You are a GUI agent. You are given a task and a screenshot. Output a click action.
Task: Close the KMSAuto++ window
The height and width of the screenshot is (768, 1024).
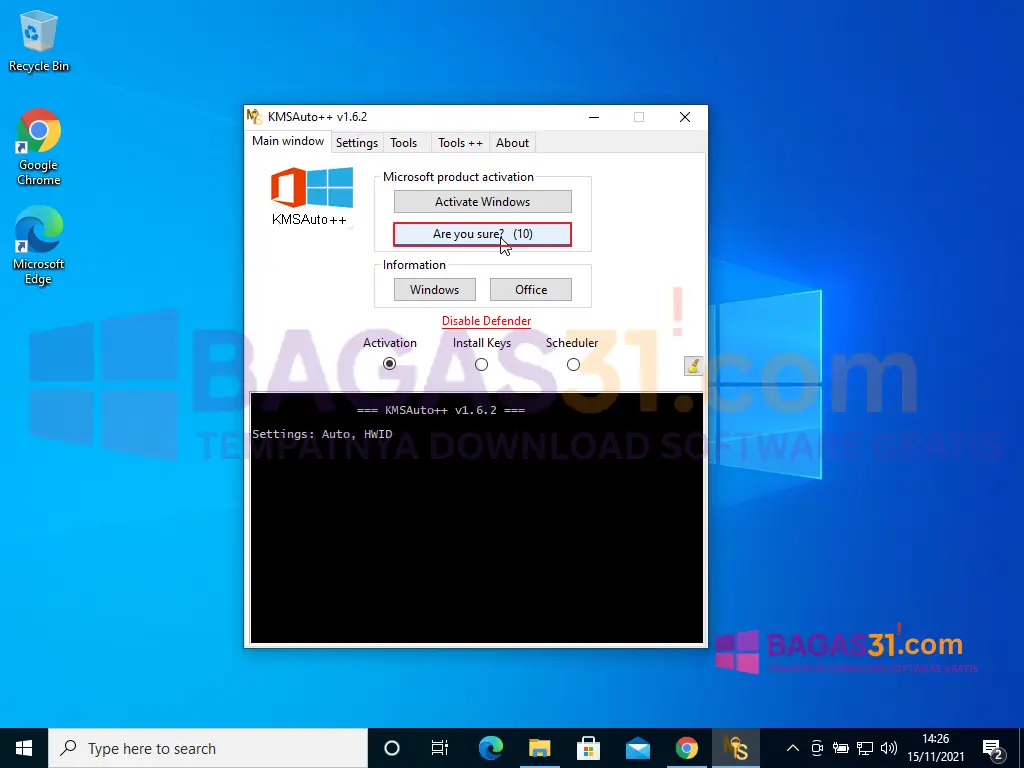click(684, 117)
